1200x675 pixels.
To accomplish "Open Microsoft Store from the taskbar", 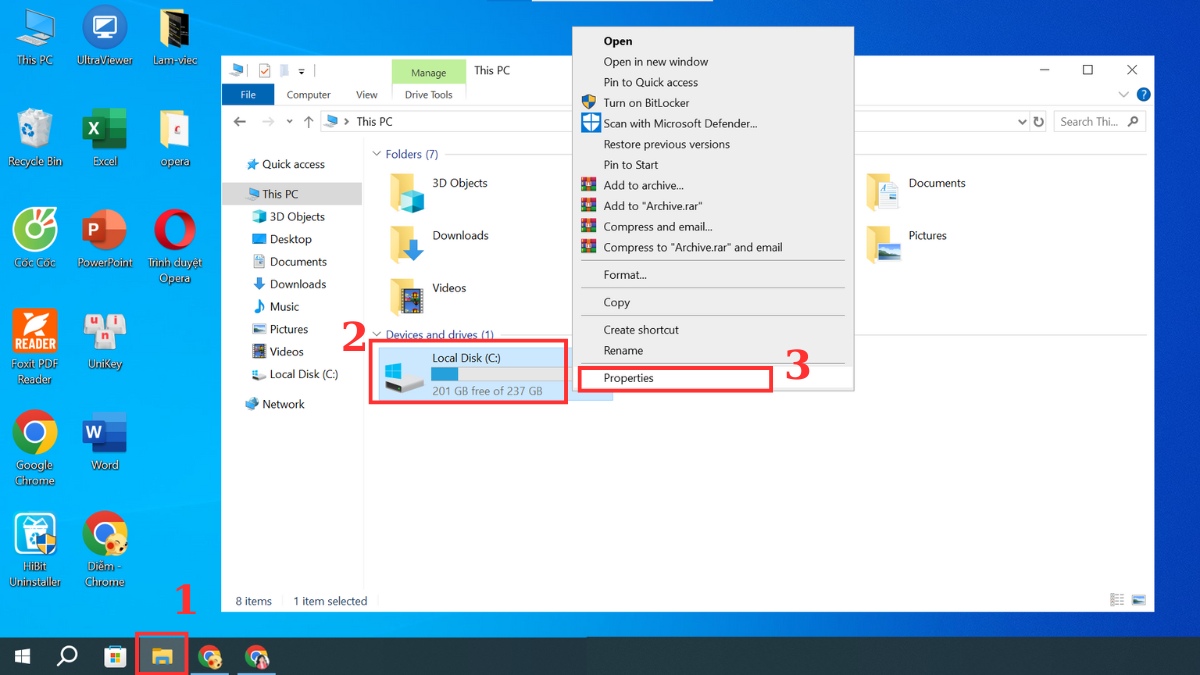I will 115,657.
